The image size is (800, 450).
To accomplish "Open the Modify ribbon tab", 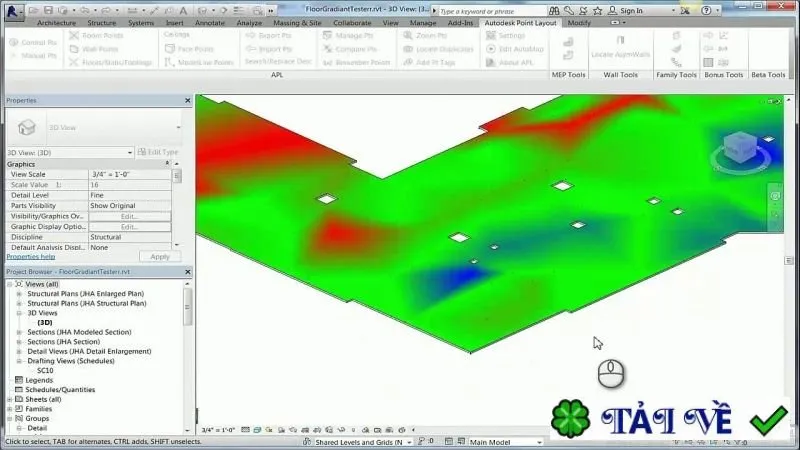I will pos(579,23).
